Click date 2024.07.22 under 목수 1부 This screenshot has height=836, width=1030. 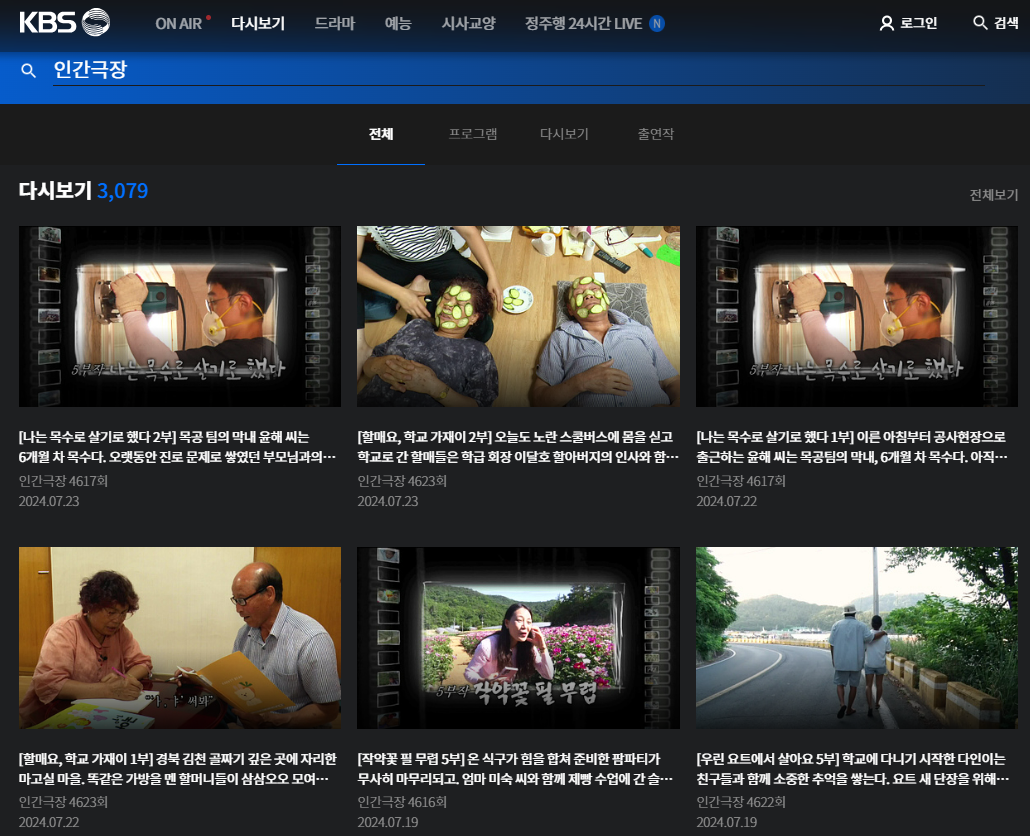tap(727, 501)
